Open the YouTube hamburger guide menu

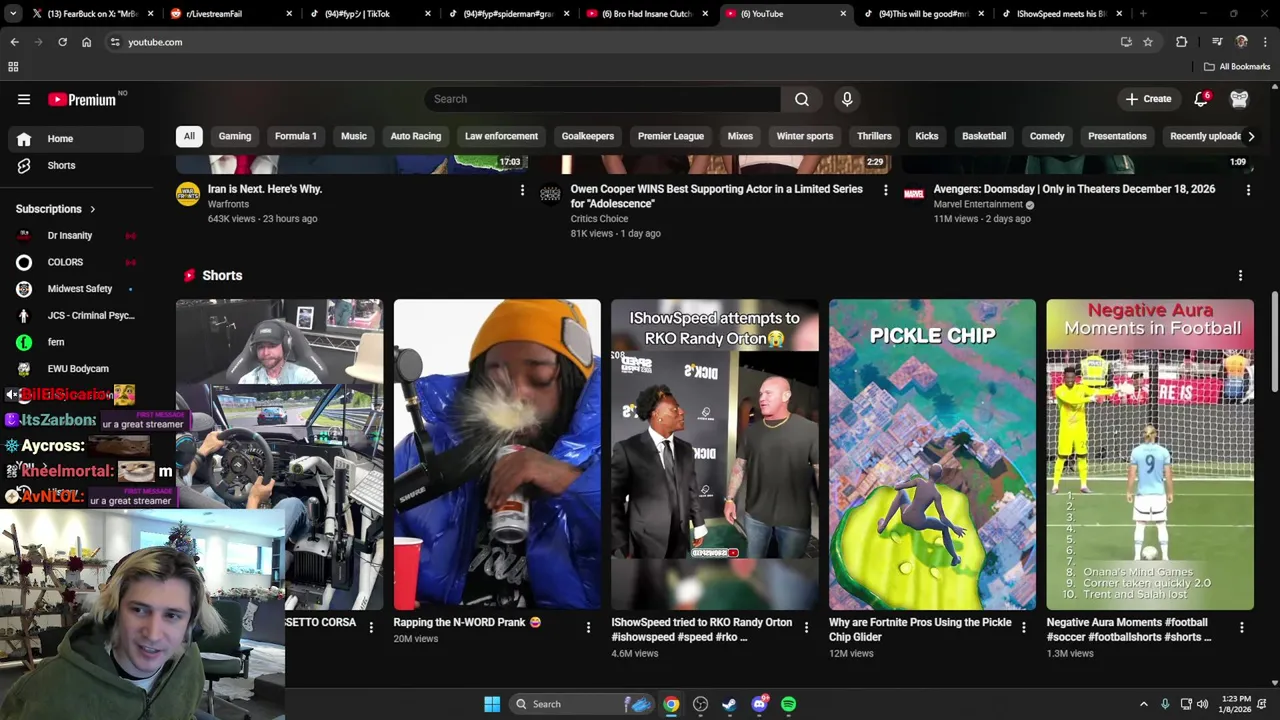click(24, 99)
